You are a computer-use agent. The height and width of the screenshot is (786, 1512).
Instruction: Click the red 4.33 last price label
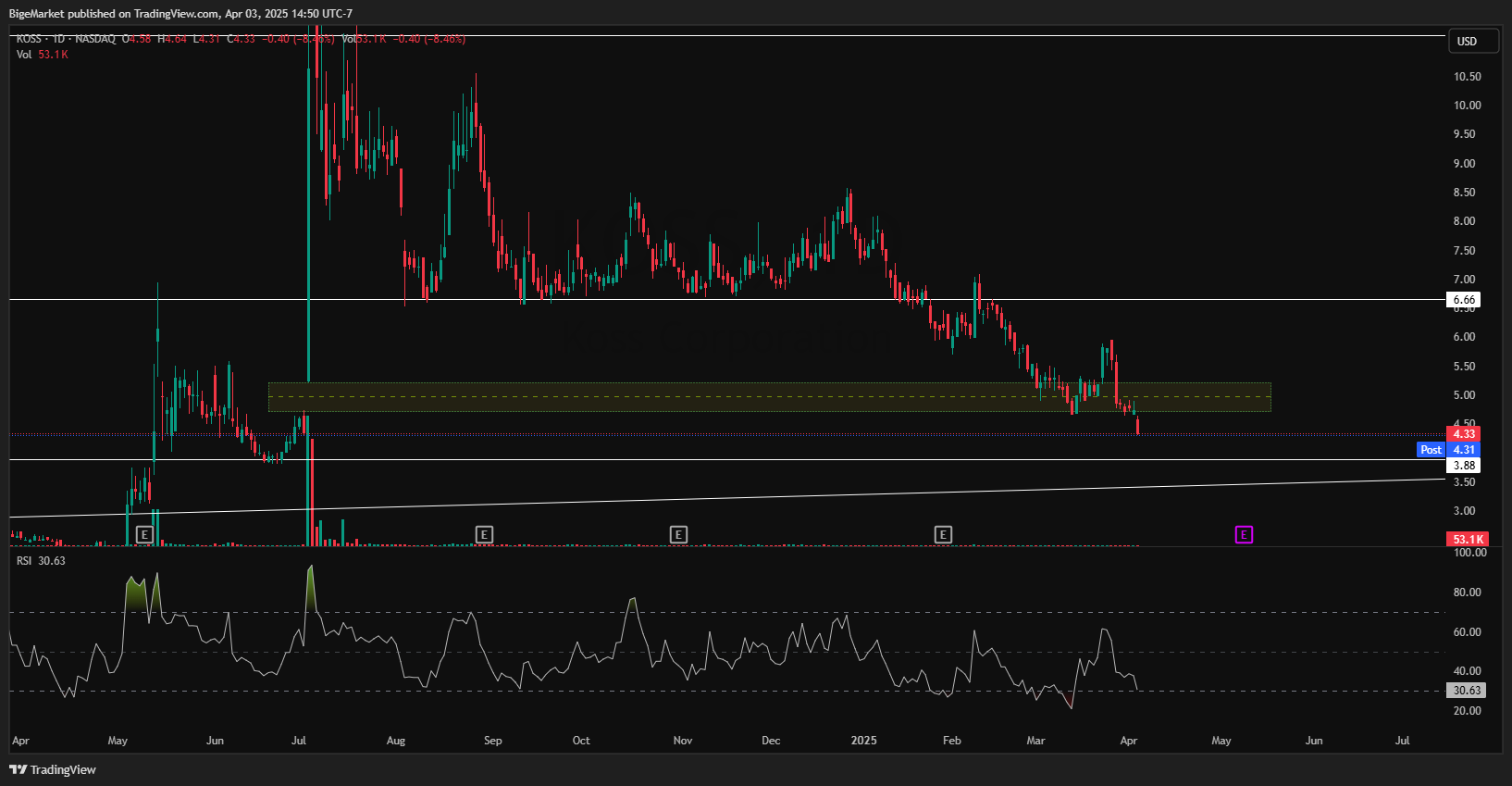(x=1463, y=433)
